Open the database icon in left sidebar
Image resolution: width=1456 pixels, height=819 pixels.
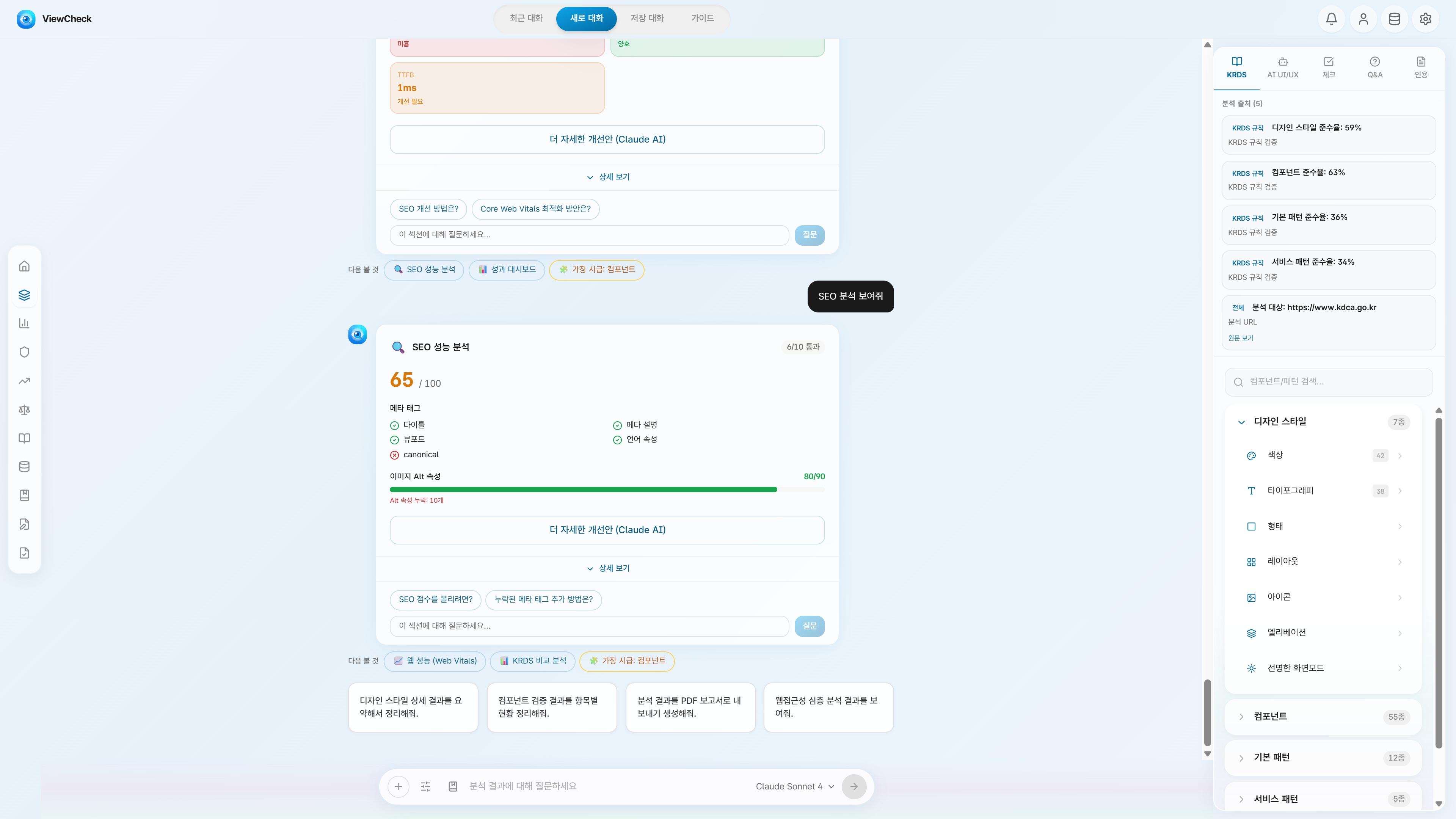pos(24,467)
